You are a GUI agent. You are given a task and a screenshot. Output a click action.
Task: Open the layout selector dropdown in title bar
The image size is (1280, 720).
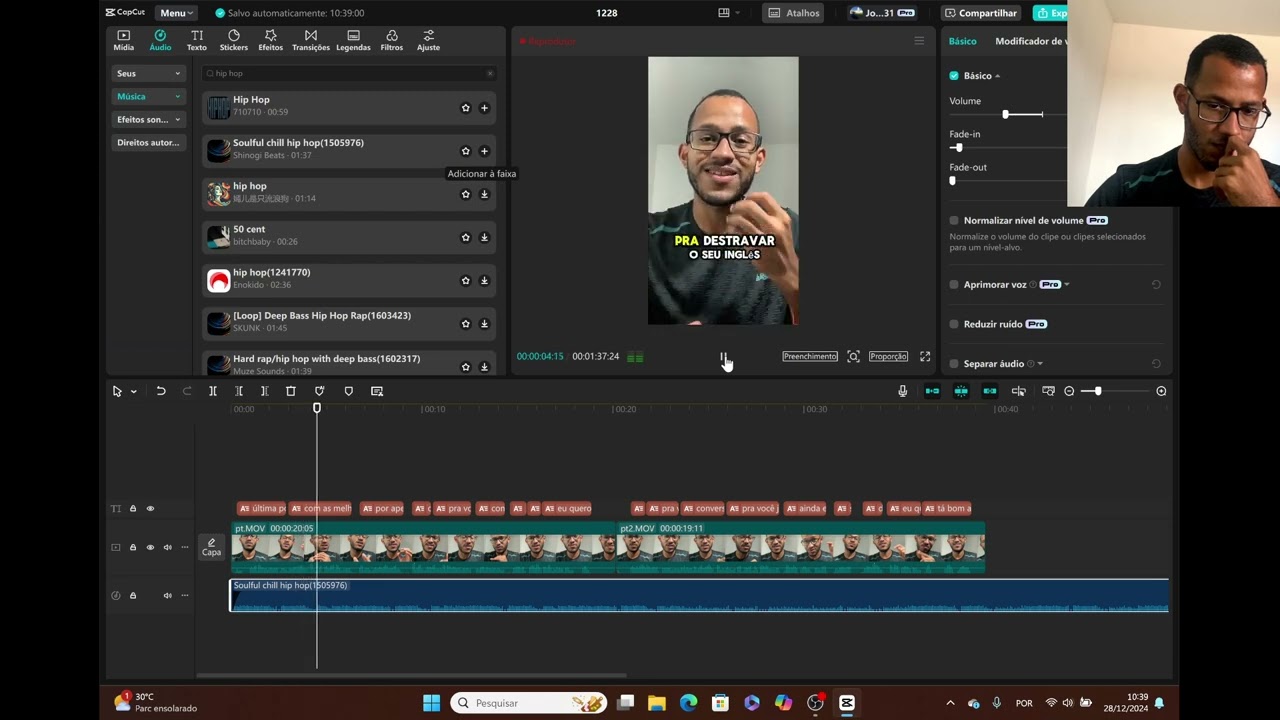point(729,13)
